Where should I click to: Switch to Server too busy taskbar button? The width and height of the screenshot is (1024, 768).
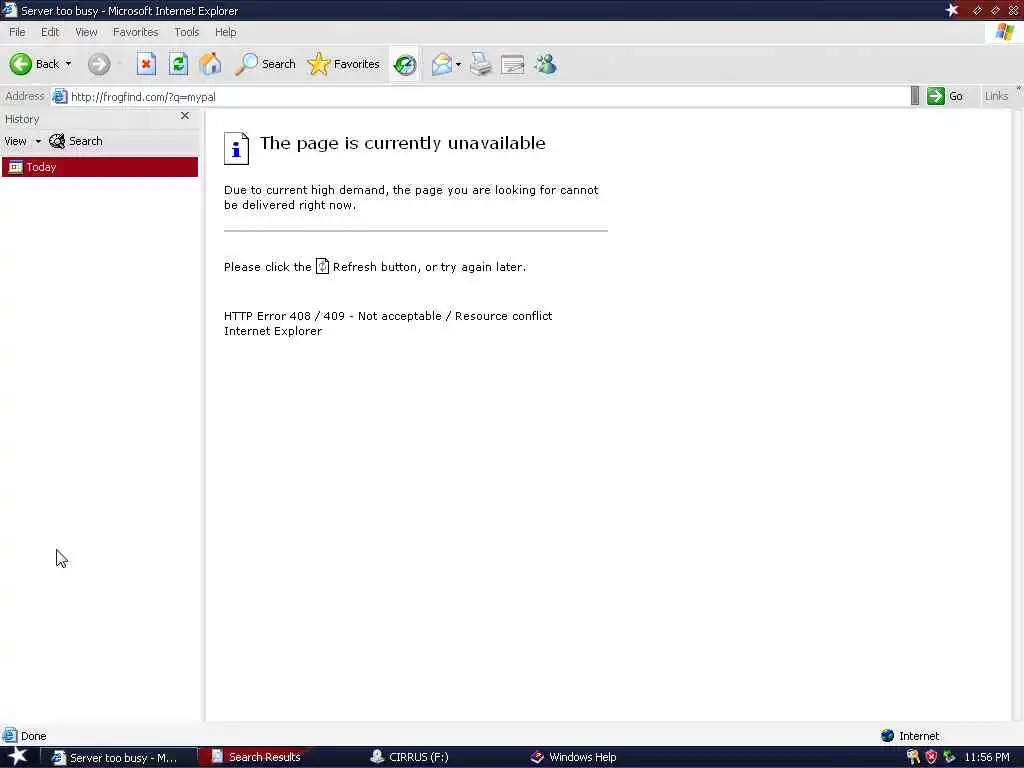point(119,758)
